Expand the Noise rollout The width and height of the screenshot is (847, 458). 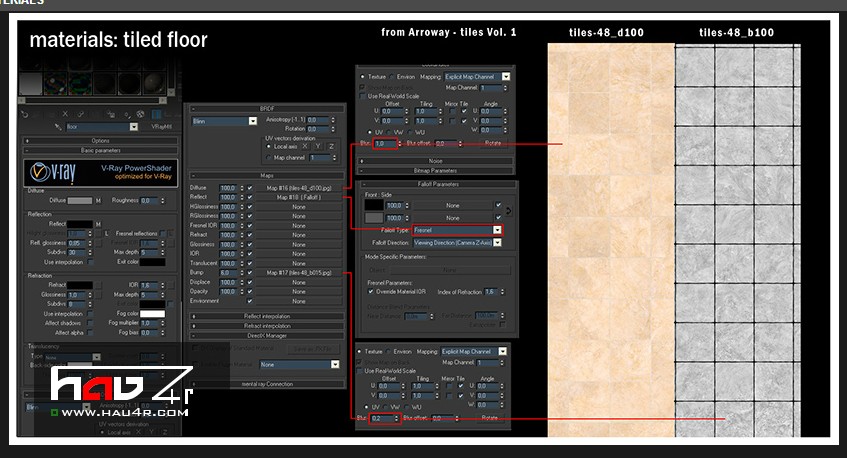click(435, 161)
